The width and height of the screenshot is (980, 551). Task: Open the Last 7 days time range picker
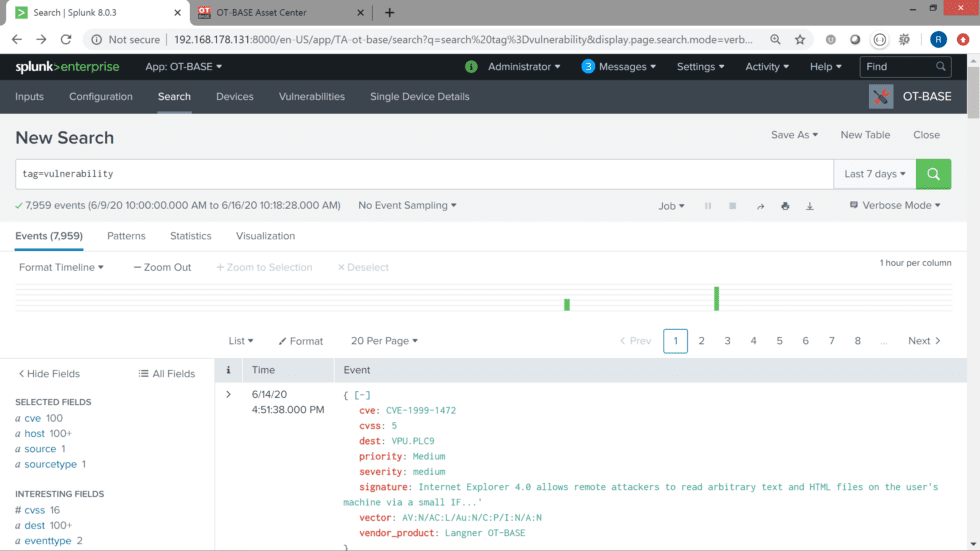[875, 174]
